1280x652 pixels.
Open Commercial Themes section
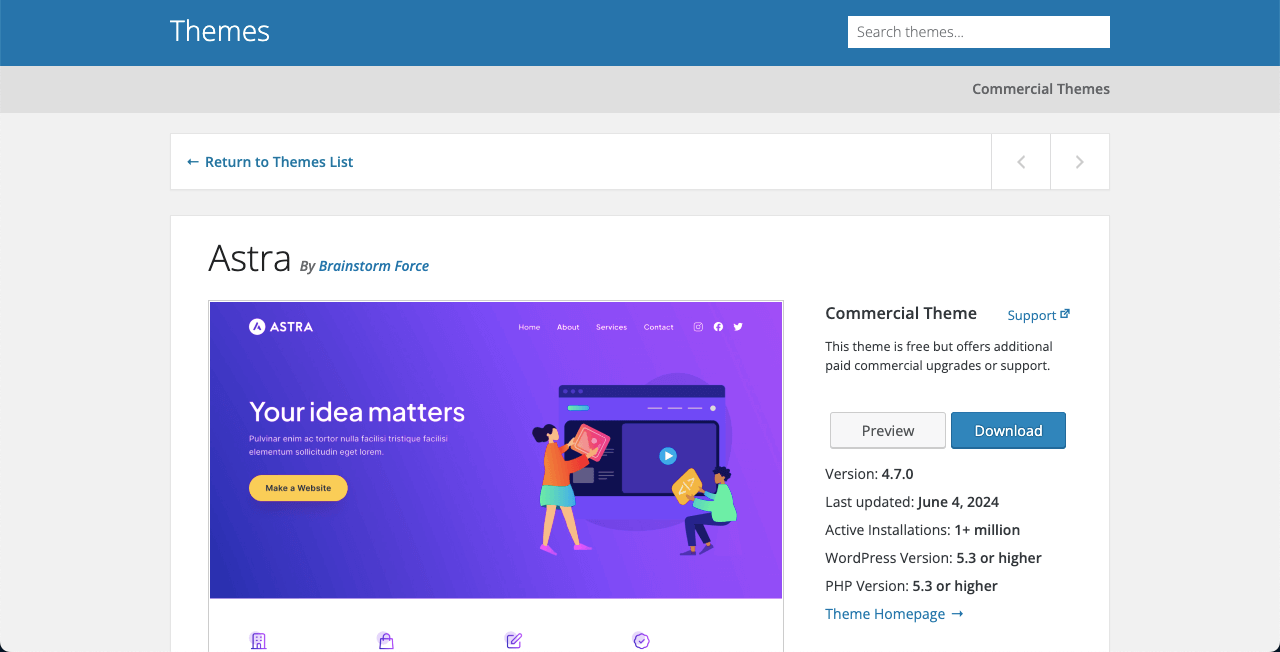[x=1041, y=89]
